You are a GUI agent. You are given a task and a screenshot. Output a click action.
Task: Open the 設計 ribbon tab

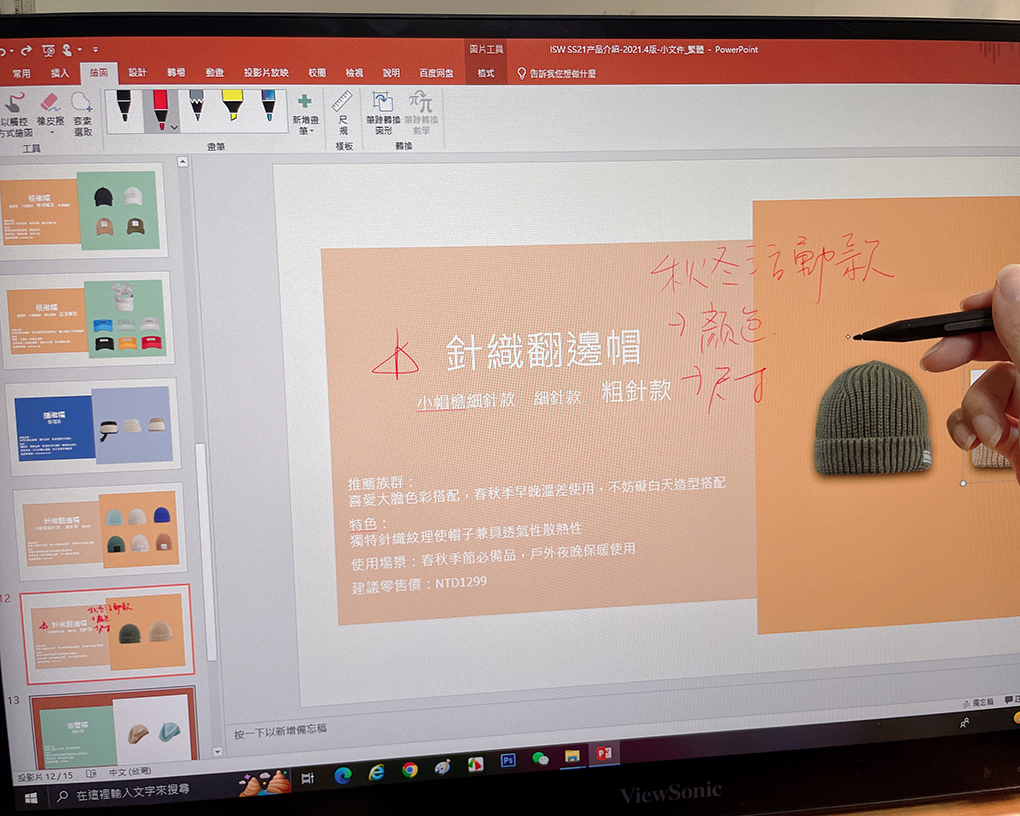coord(137,72)
